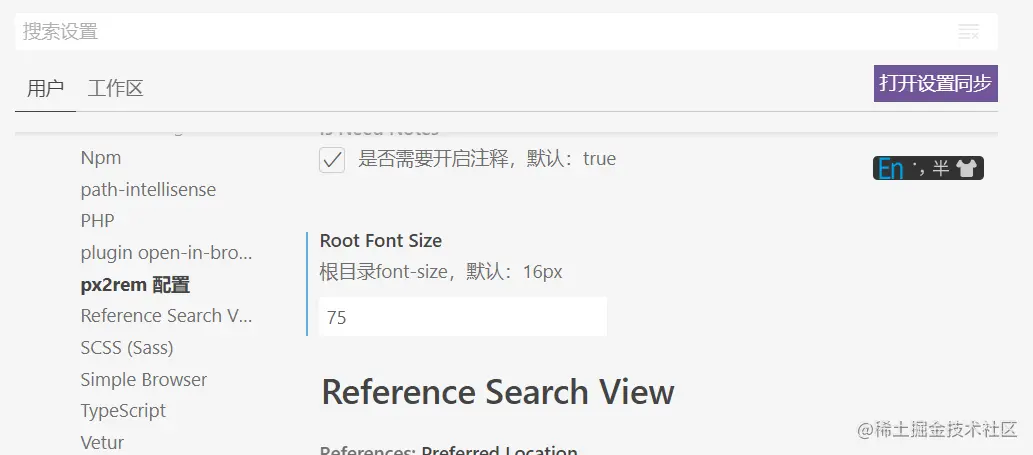Click the Root Font Size input showing 75
This screenshot has height=455, width=1033.
coord(462,317)
